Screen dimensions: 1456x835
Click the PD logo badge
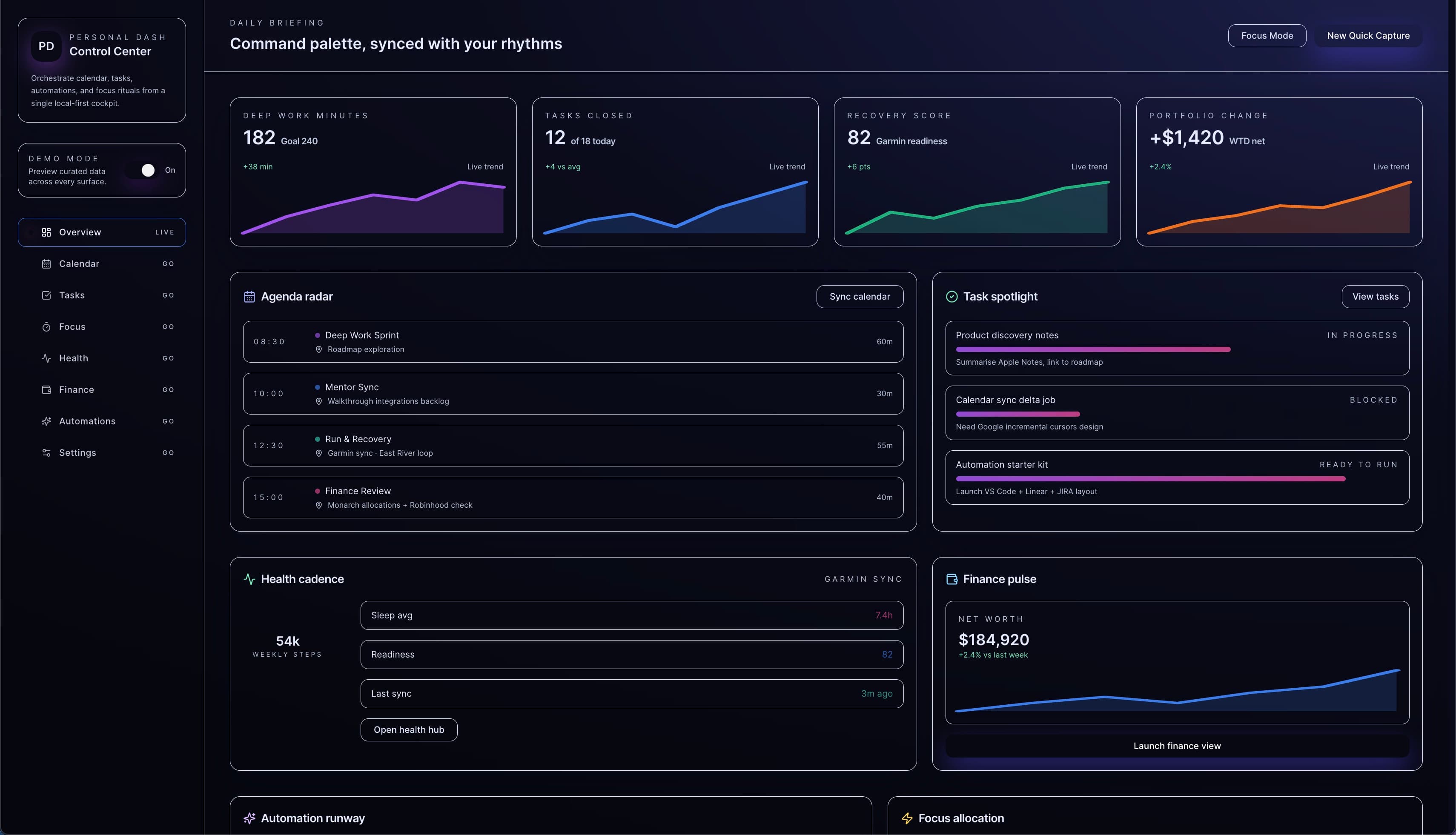(x=46, y=46)
